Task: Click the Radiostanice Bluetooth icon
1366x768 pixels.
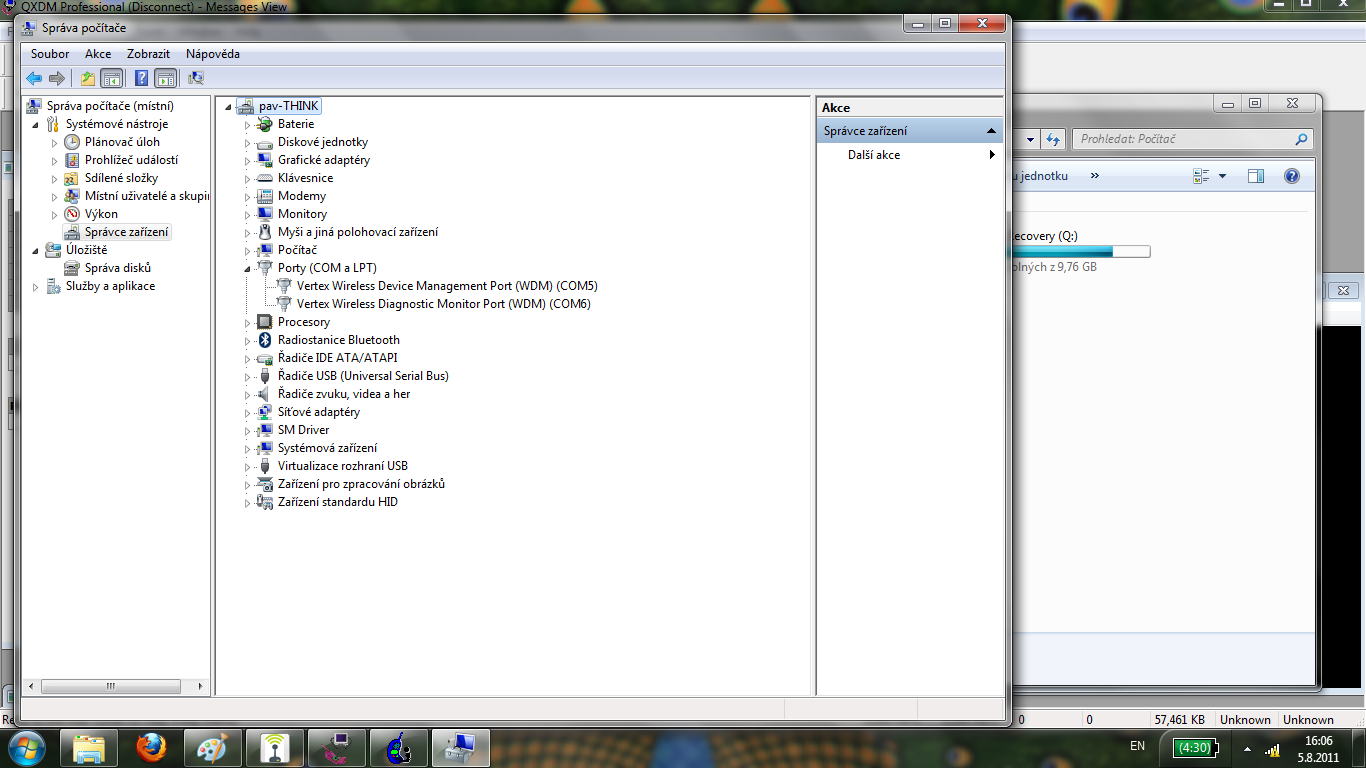Action: click(x=265, y=340)
